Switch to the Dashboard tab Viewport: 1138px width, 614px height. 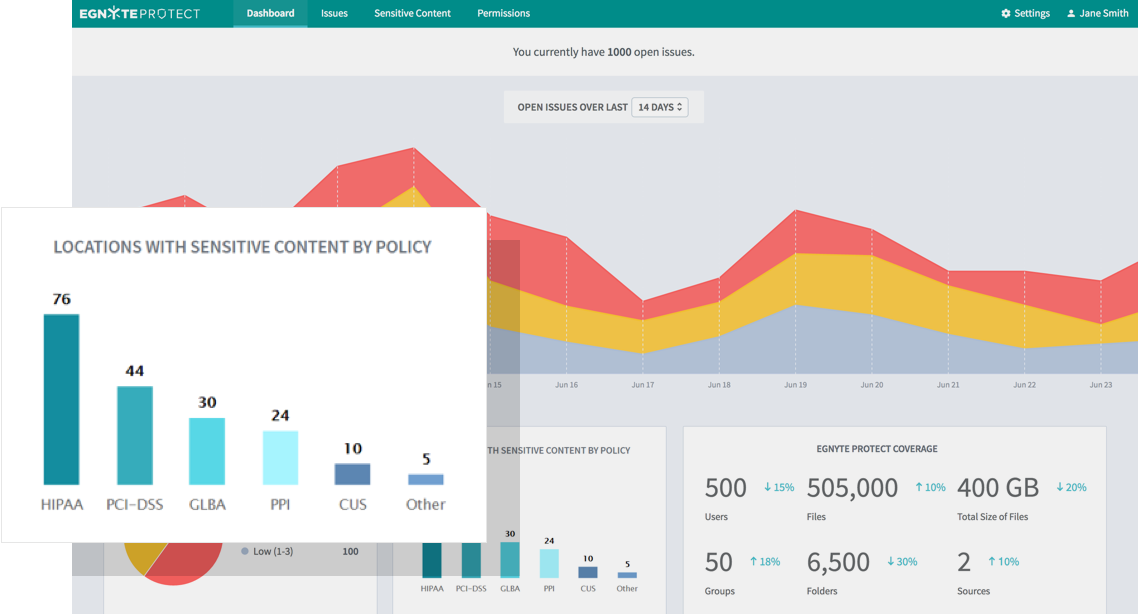coord(270,14)
